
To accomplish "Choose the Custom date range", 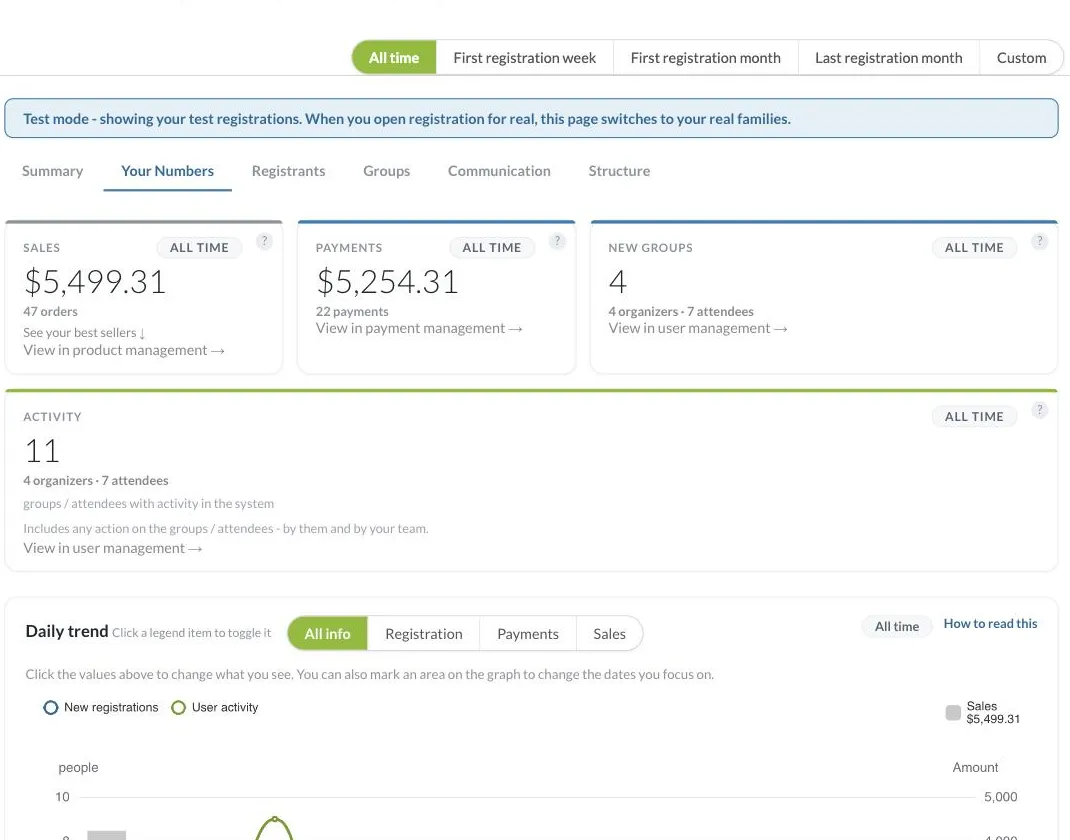I will click(x=1021, y=58).
